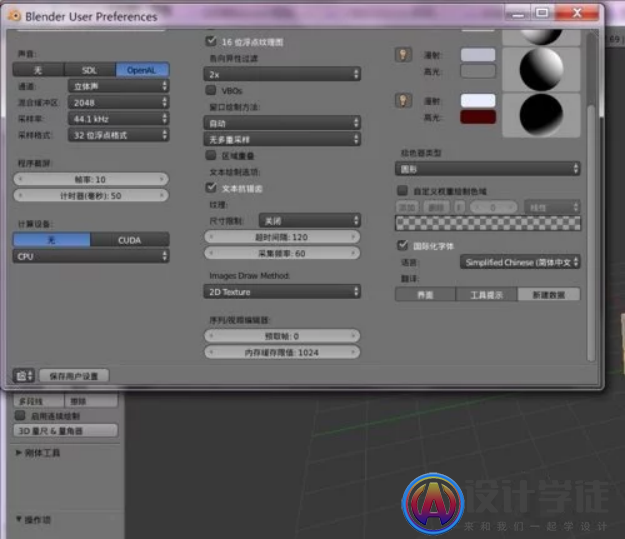This screenshot has width=625, height=539.
Task: Open the 采样率 44.1 kHz dropdown
Action: click(x=118, y=119)
